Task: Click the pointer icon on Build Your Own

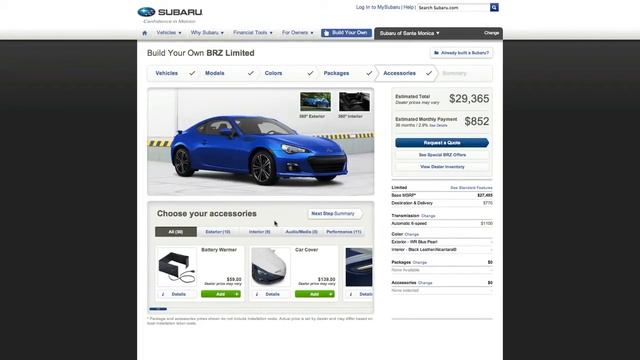Action: coord(326,33)
